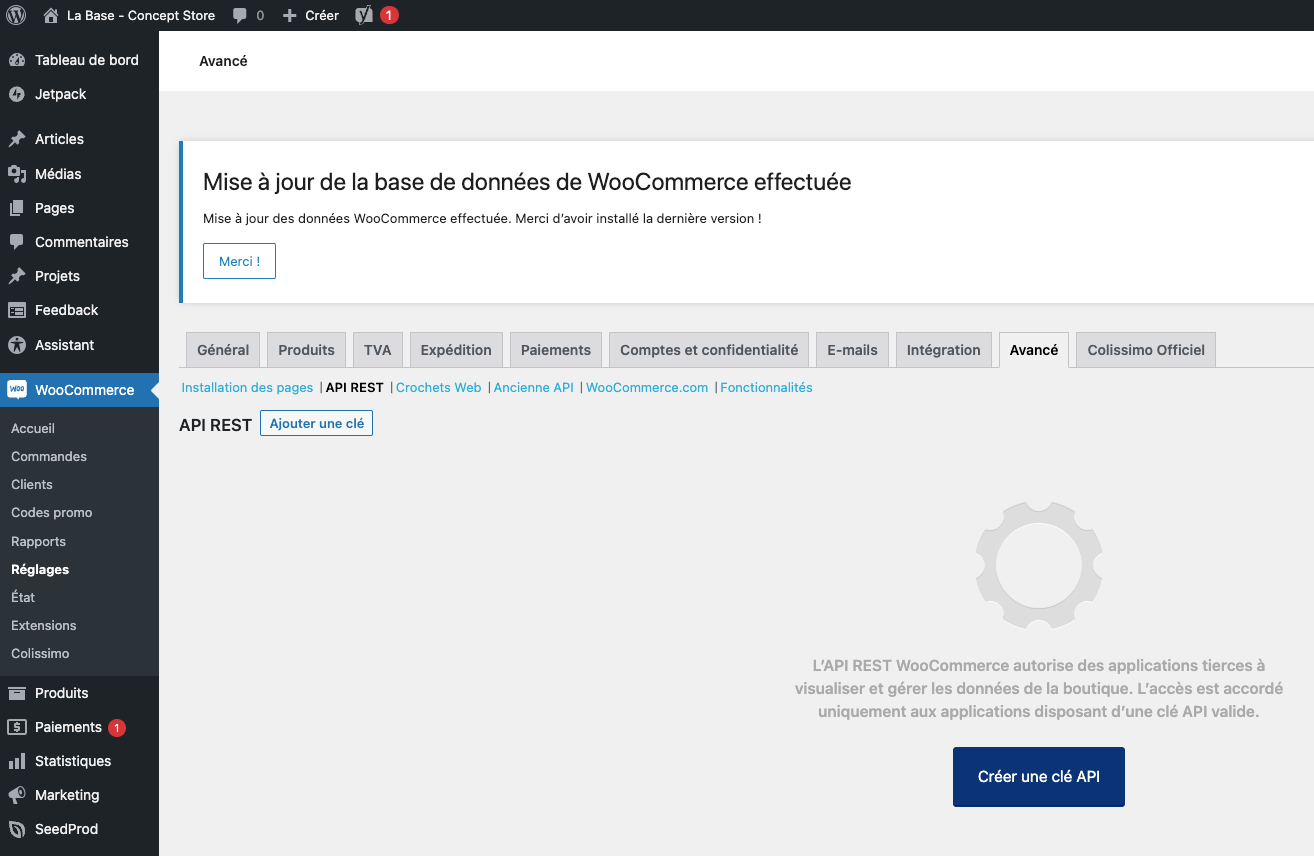Click the red badge beside Paiements
1314x856 pixels.
pyautogui.click(x=117, y=728)
